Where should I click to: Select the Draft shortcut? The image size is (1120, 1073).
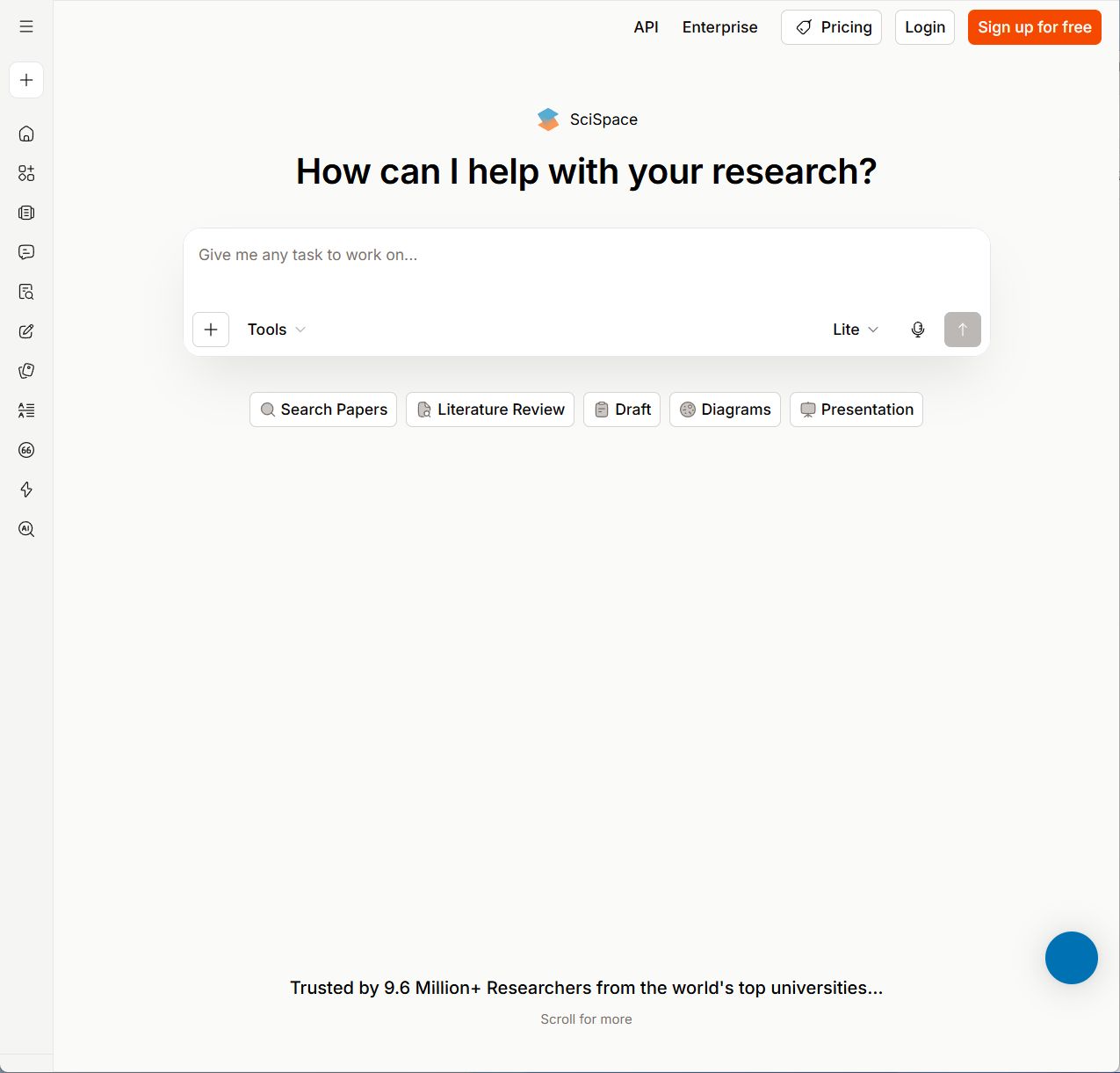pyautogui.click(x=622, y=410)
